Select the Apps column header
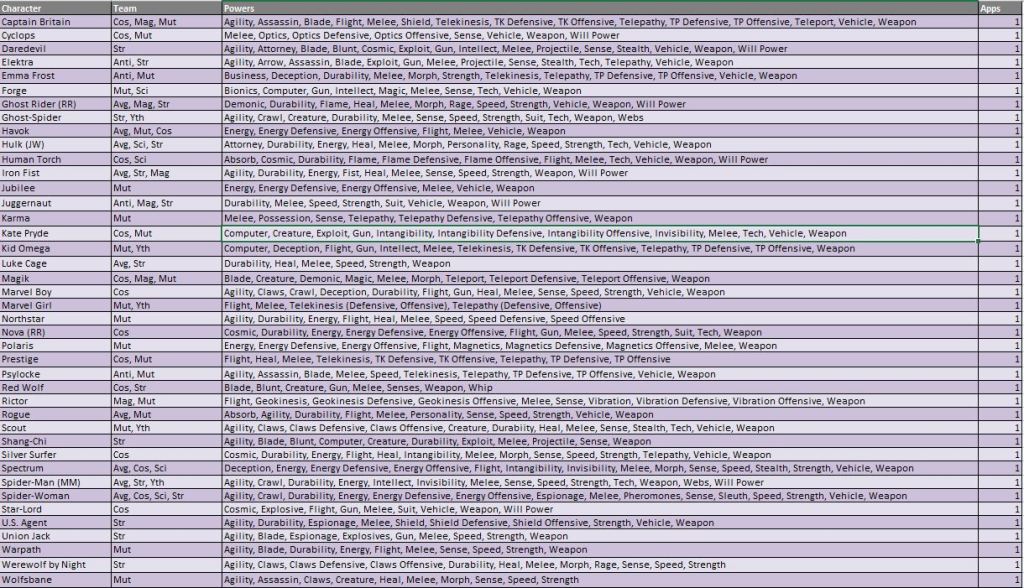This screenshot has width=1024, height=588. point(1000,7)
